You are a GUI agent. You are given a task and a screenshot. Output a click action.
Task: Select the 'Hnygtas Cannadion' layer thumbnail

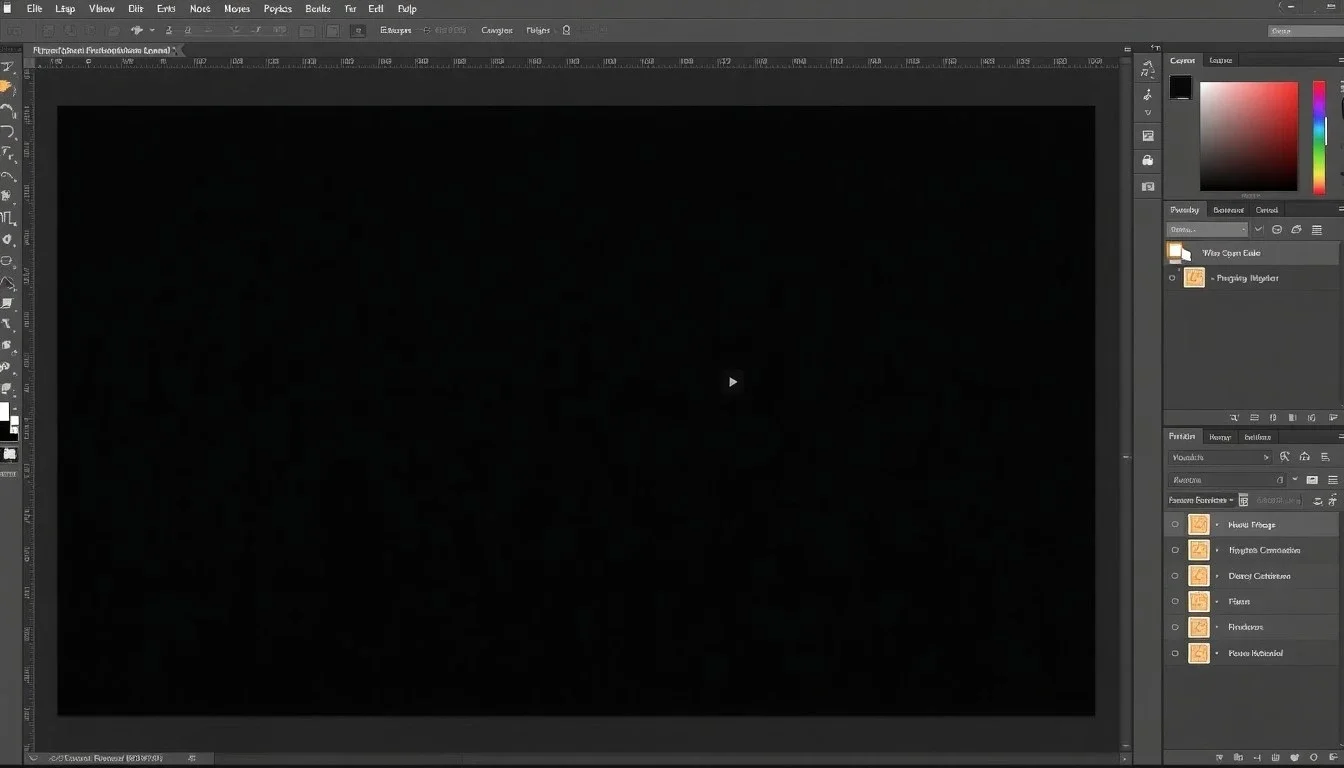(1198, 550)
